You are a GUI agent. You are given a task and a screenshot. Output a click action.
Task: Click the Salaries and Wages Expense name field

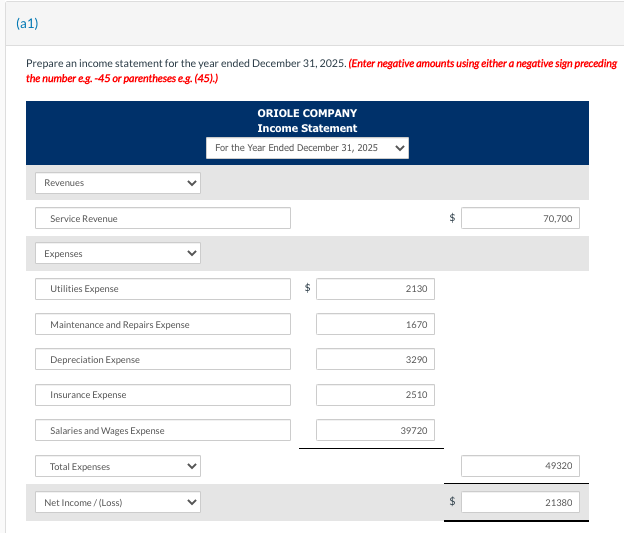[163, 430]
